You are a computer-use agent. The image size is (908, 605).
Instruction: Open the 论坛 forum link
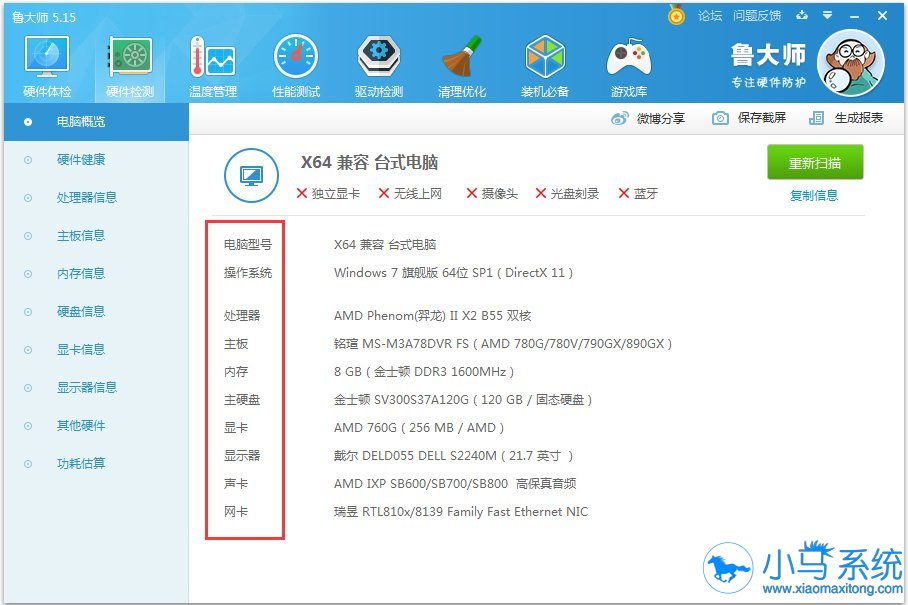[710, 16]
